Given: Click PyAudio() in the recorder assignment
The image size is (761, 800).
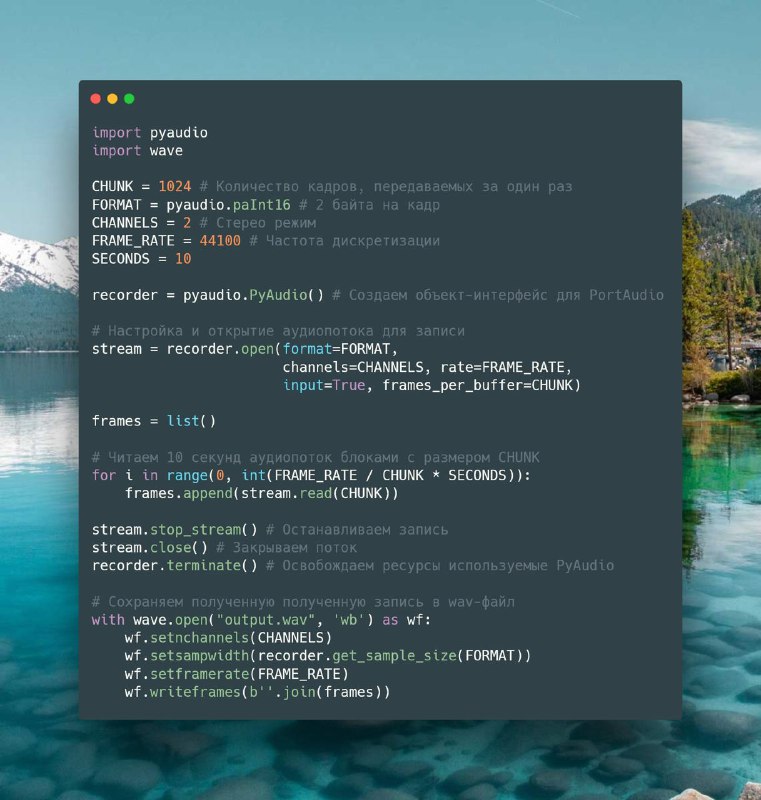Looking at the screenshot, I should (286, 295).
